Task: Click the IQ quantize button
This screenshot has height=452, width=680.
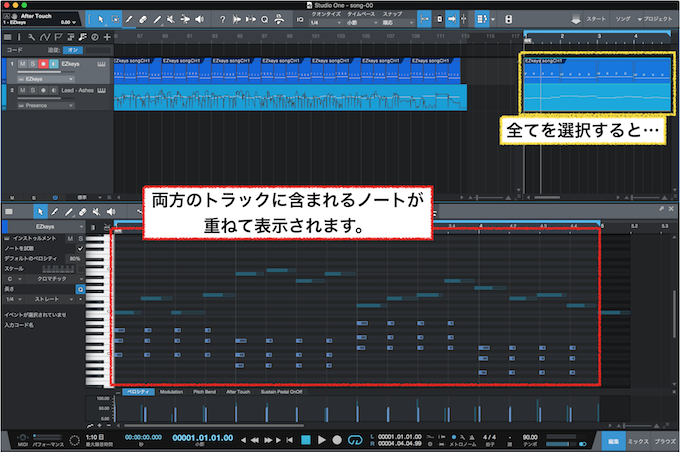Action: coord(300,20)
